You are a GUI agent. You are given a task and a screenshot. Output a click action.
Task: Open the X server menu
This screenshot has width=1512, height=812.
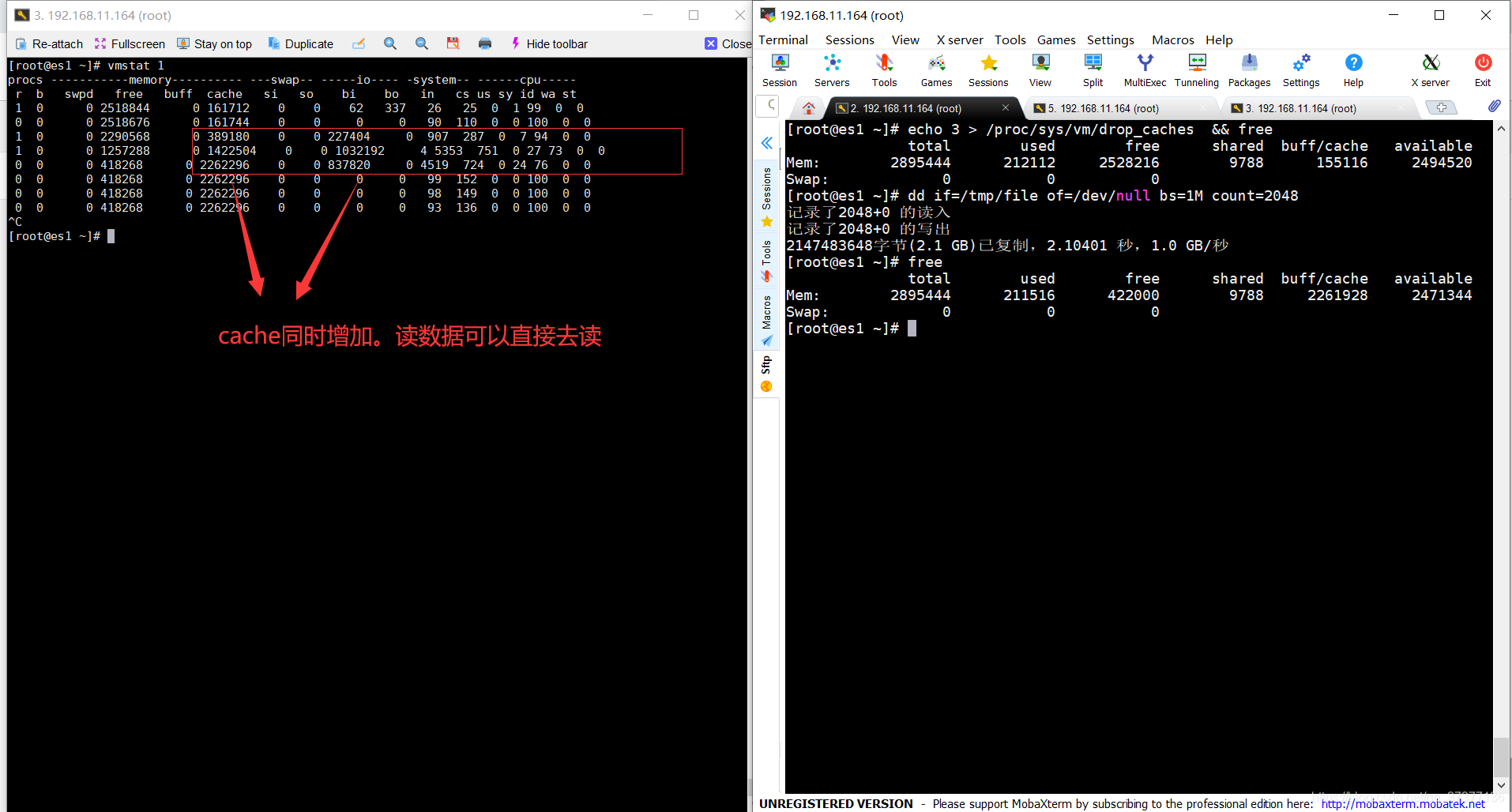(x=960, y=40)
